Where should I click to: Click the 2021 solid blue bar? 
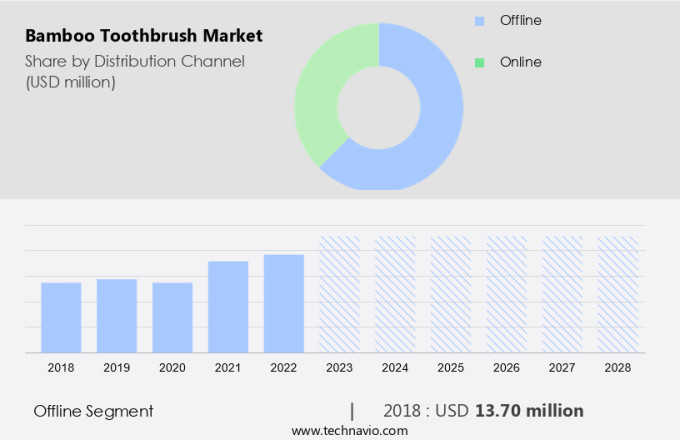pyautogui.click(x=228, y=306)
